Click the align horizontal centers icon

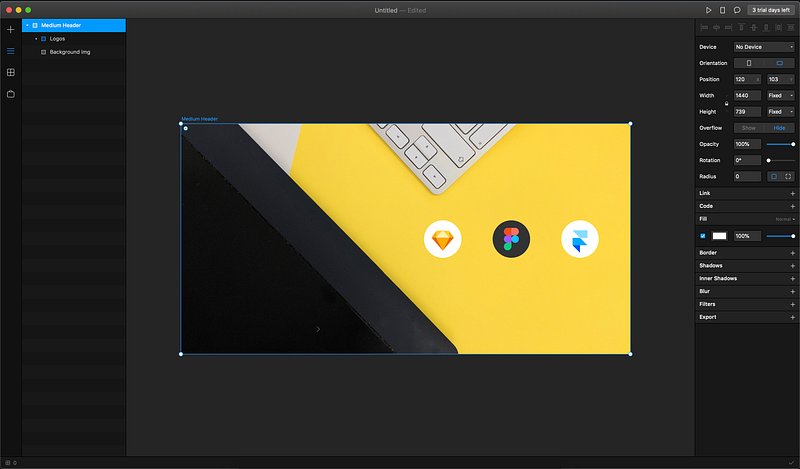(716, 28)
